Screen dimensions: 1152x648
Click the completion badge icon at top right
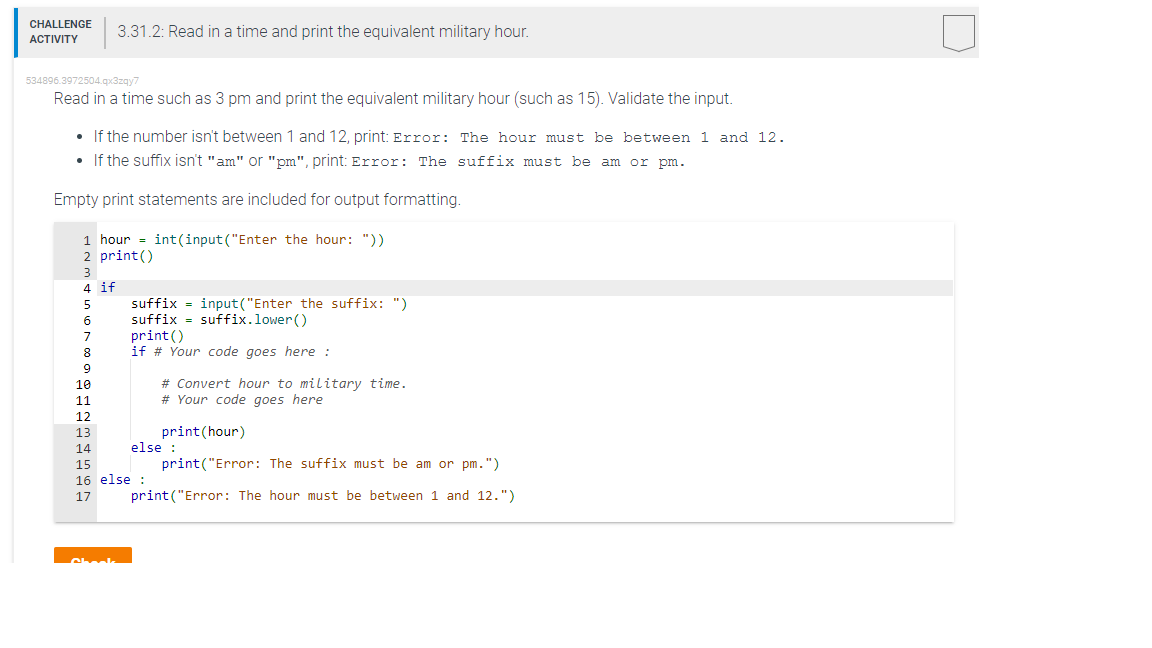[958, 32]
